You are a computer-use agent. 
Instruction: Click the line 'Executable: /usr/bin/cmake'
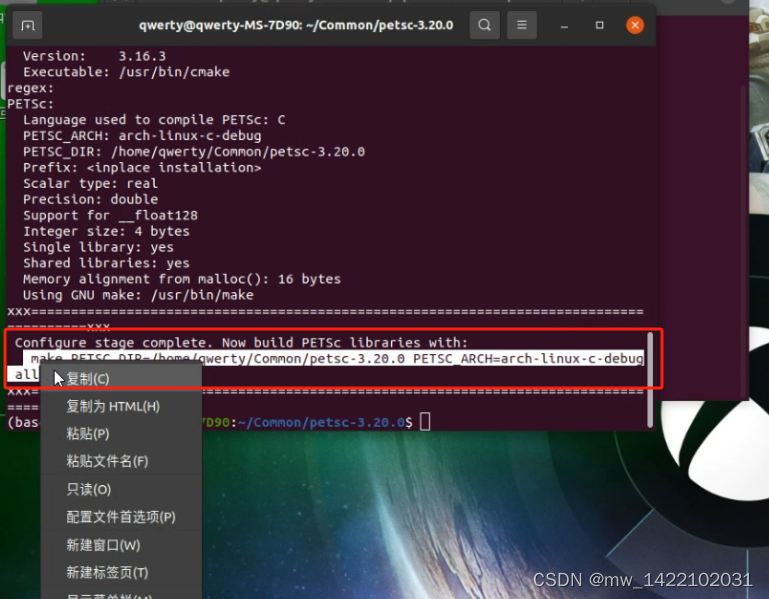[x=126, y=72]
